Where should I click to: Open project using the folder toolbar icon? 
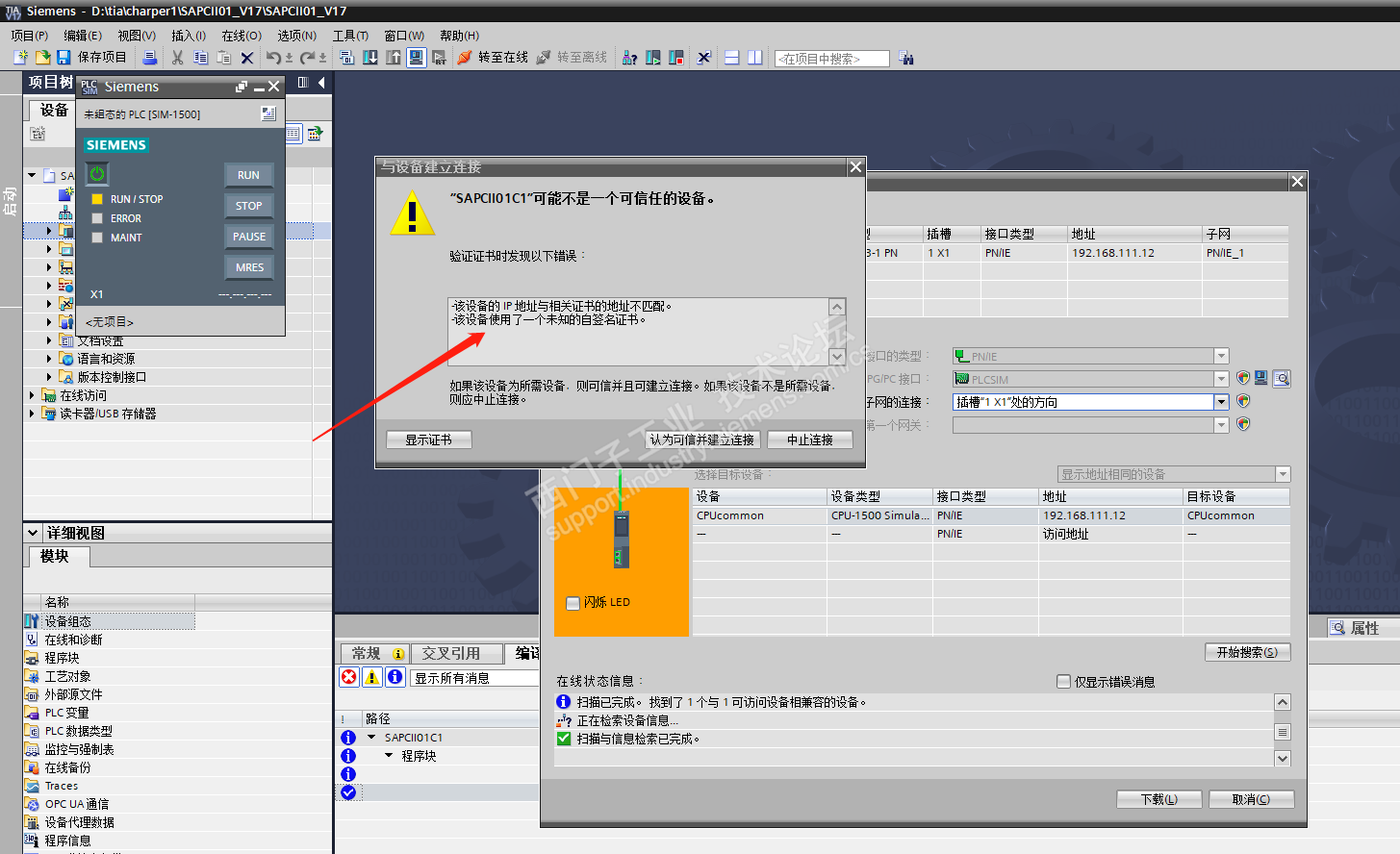(x=42, y=58)
